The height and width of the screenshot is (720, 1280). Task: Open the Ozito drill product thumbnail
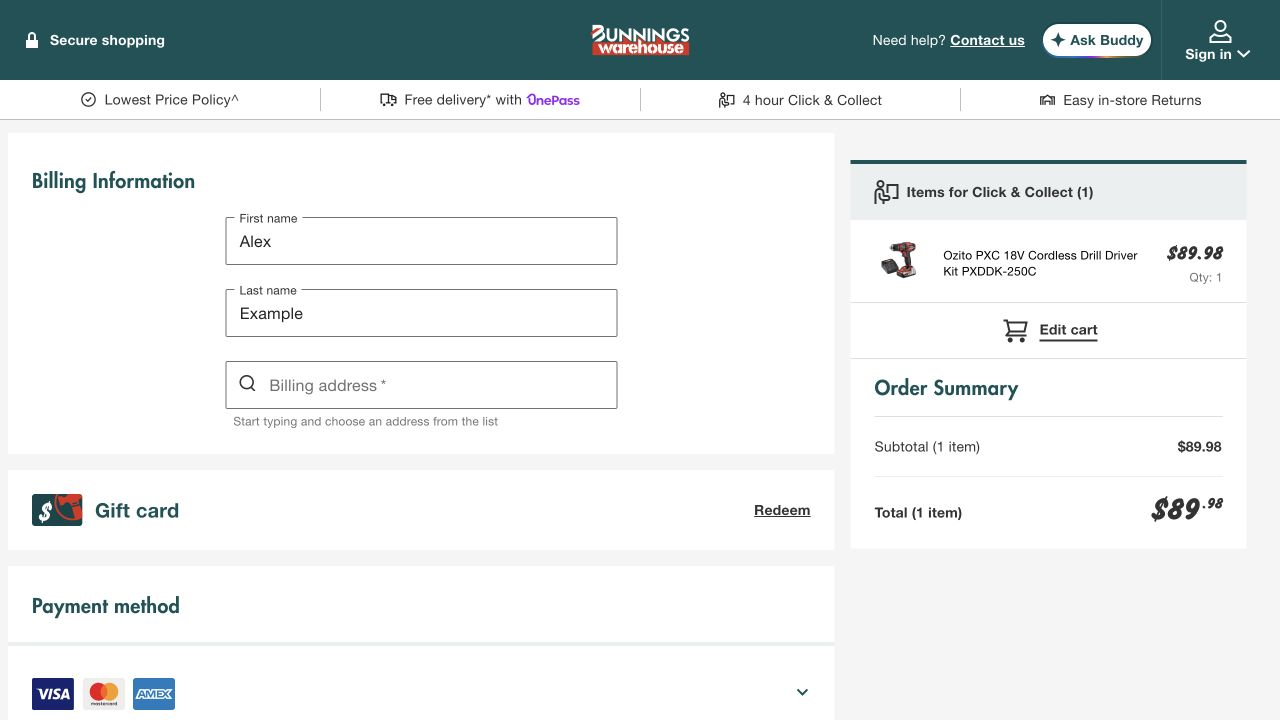point(898,262)
